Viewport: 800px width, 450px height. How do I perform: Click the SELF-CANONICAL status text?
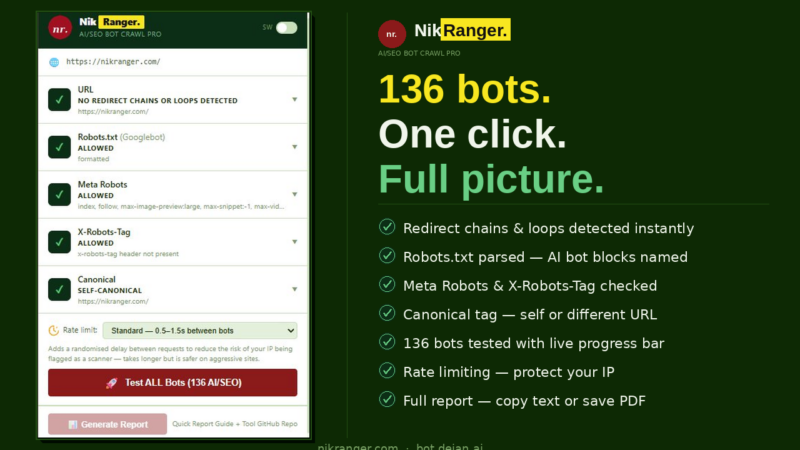[x=110, y=291]
